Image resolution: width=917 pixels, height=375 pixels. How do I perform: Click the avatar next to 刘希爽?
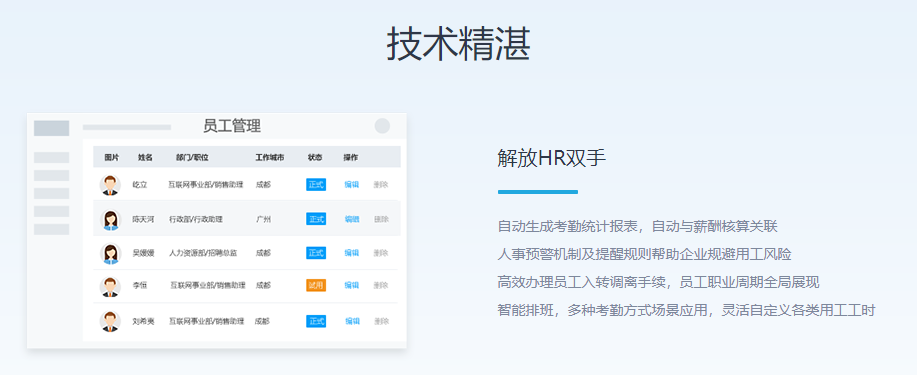click(x=110, y=321)
